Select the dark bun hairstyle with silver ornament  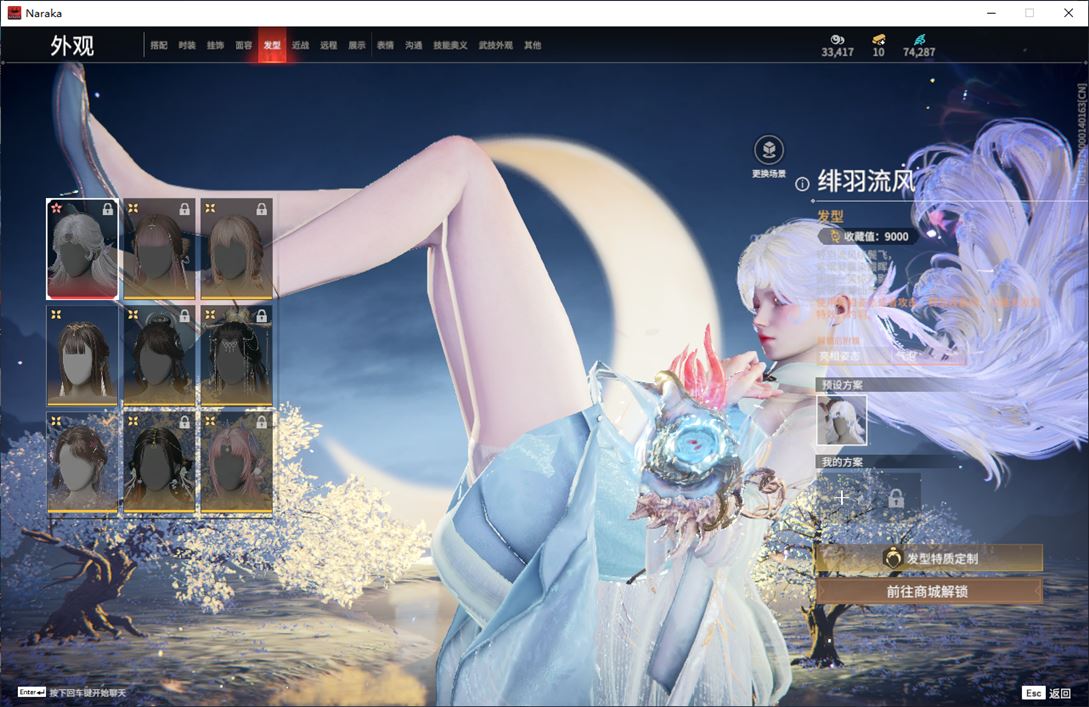[x=159, y=355]
